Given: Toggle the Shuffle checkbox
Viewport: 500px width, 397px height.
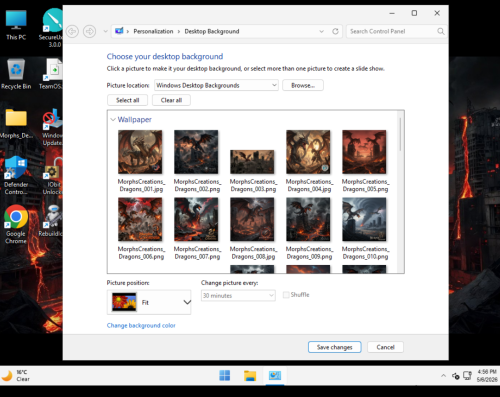Looking at the screenshot, I should 286,295.
